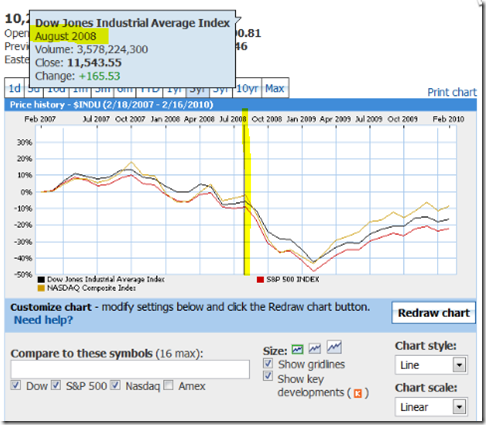Viewport: 486px width, 425px height.
Task: Click the Oct 2008 axis label
Action: tap(267, 119)
